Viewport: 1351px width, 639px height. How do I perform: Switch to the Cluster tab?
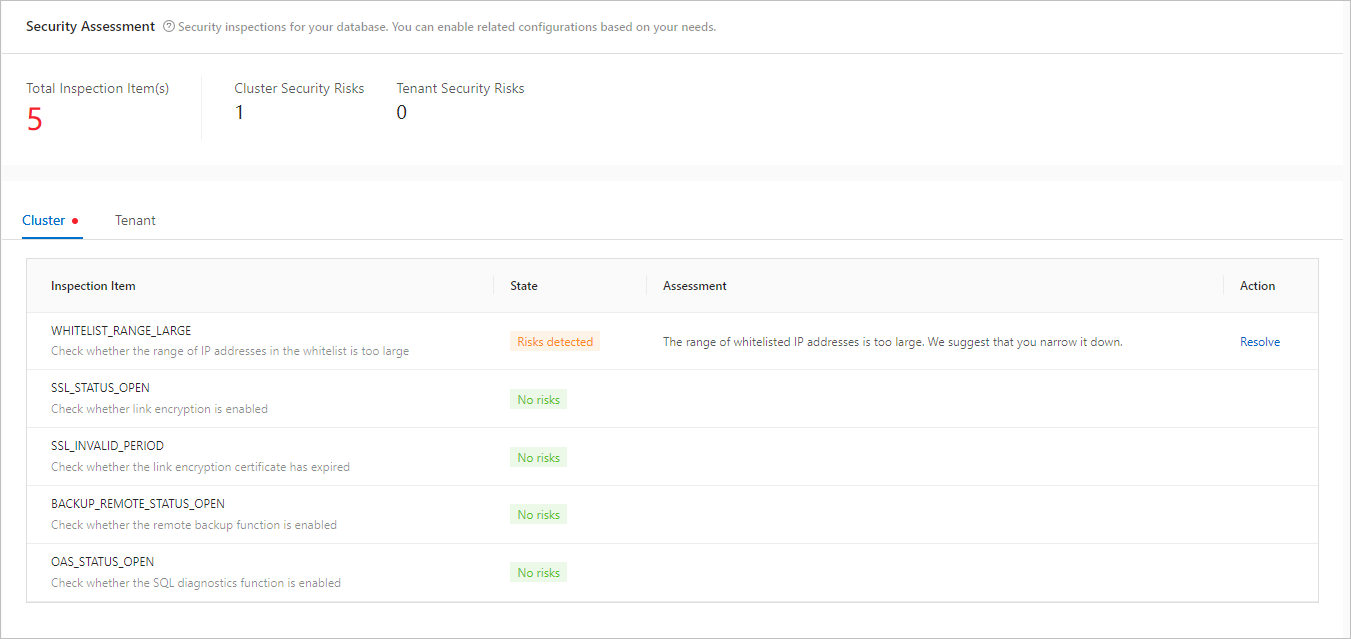44,220
